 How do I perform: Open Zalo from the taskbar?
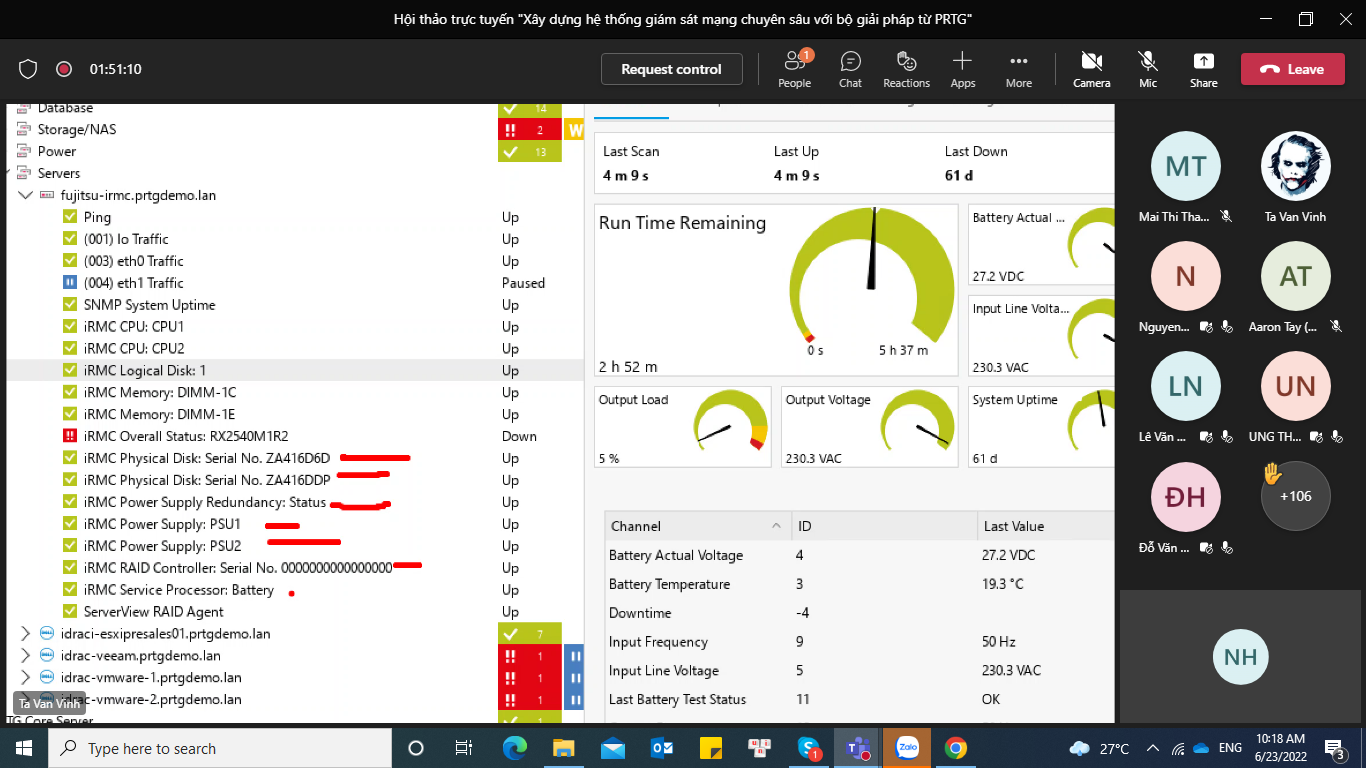[907, 748]
